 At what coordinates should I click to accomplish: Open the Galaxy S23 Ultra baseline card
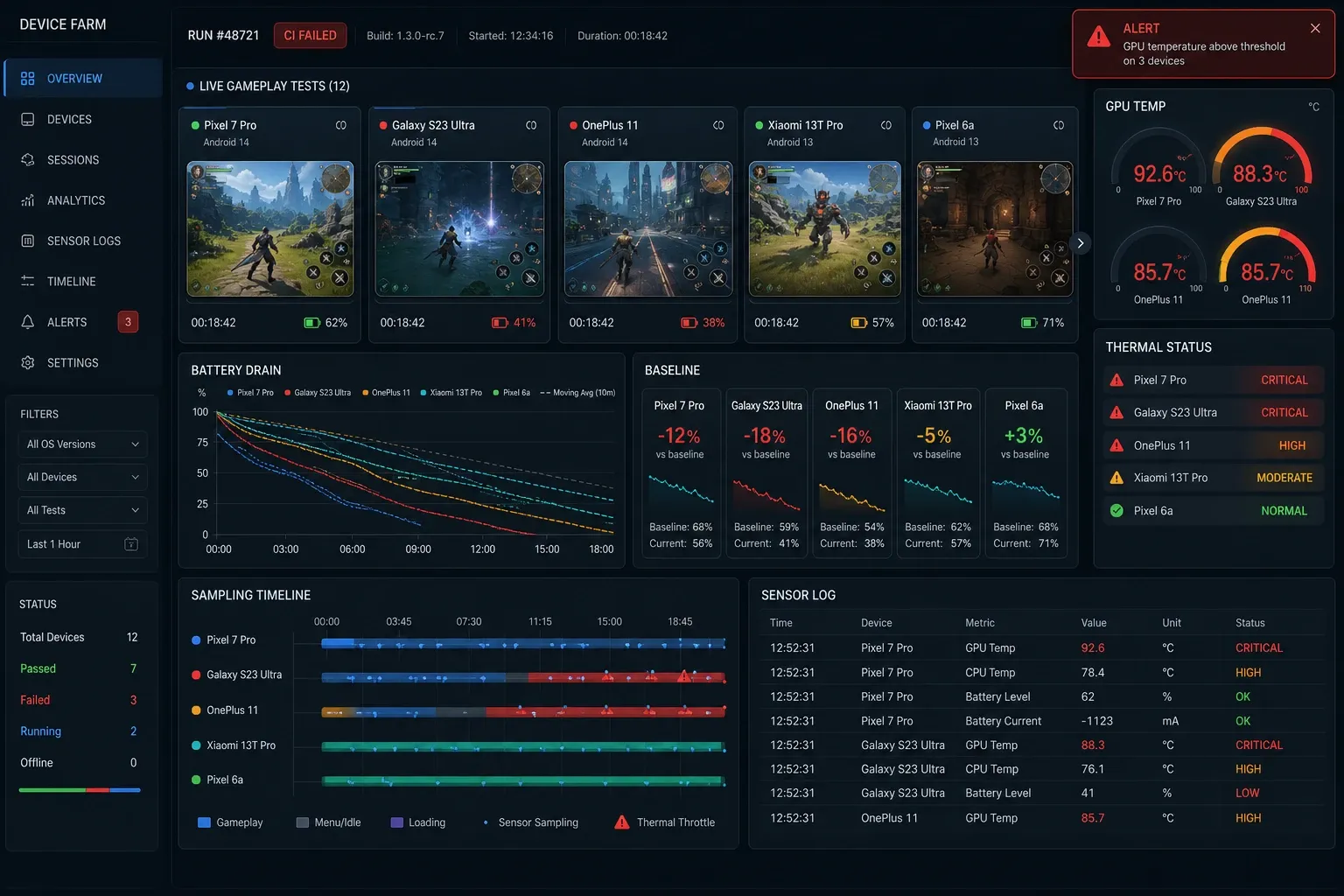point(766,472)
